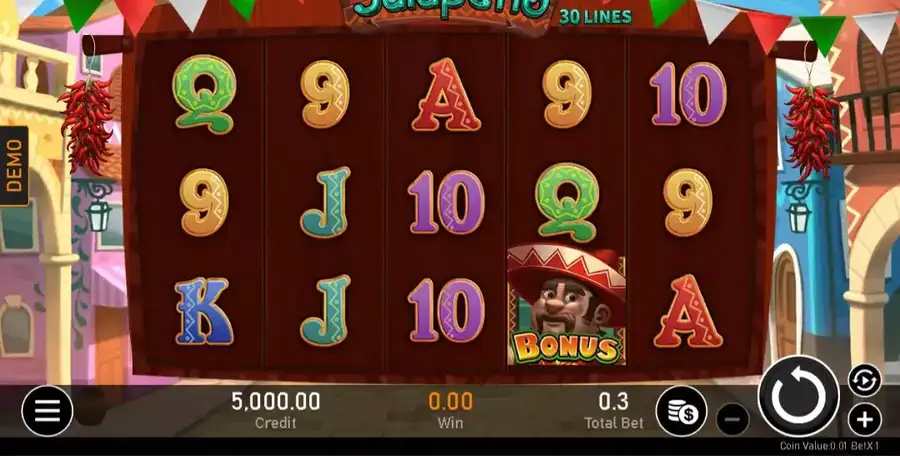Viewport: 900px width, 456px height.
Task: Spin the reels with the round arrow button
Action: pyautogui.click(x=798, y=396)
